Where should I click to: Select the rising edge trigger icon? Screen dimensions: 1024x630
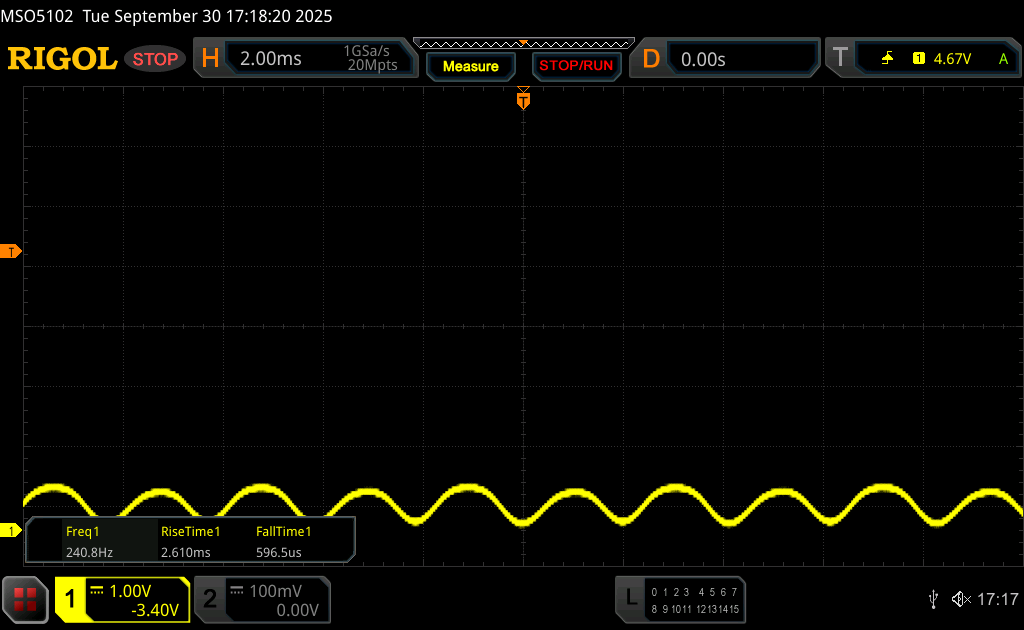tap(887, 59)
